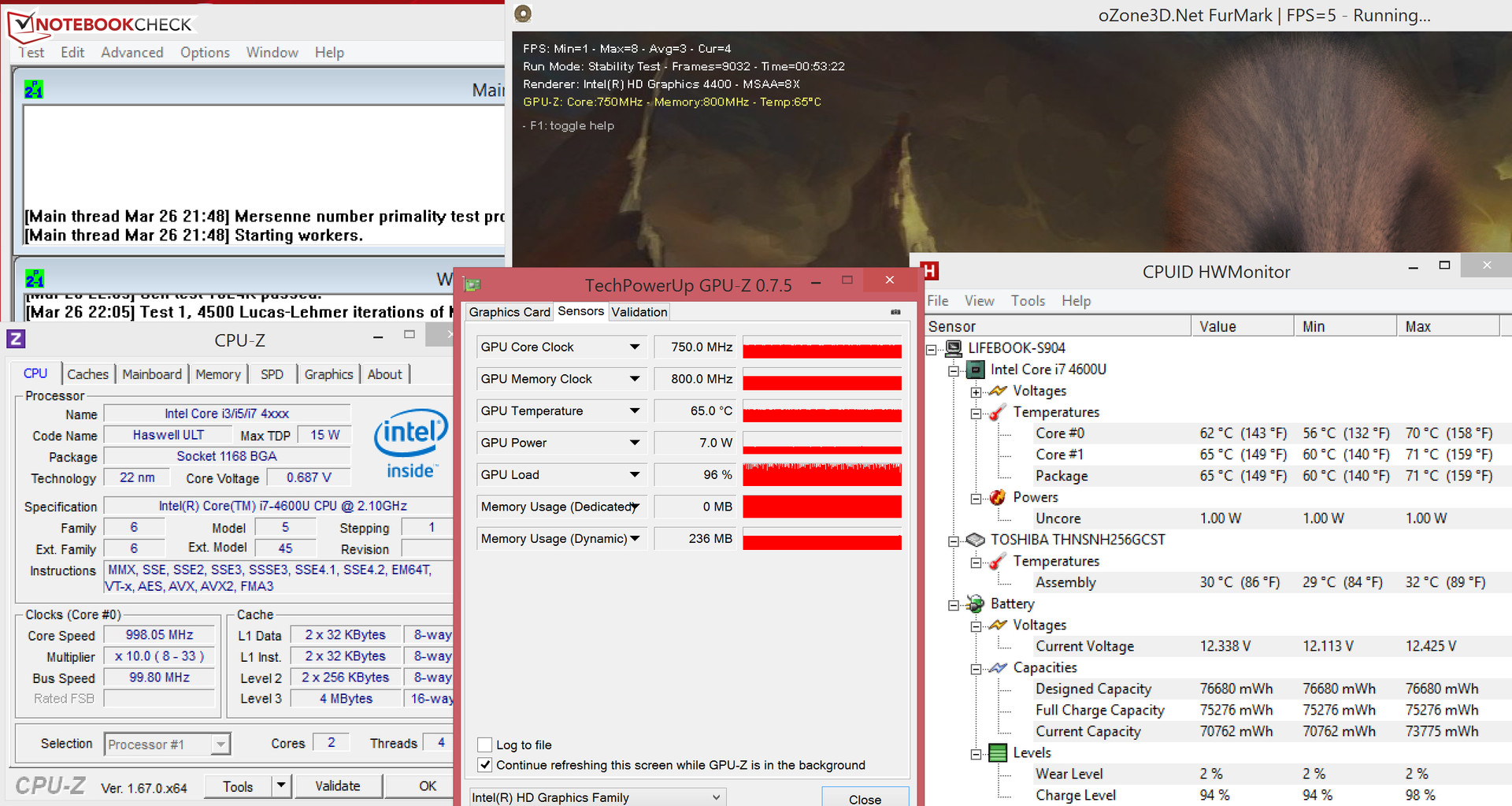Viewport: 1512px width, 806px height.
Task: Open the Intel(R) HD Graphics Family selector
Action: pos(597,797)
